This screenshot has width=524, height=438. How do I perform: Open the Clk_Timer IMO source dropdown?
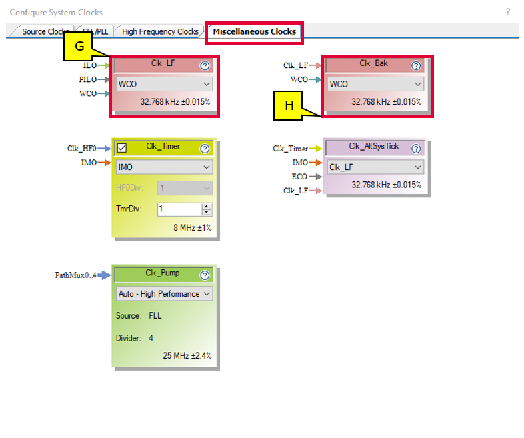pos(164,167)
